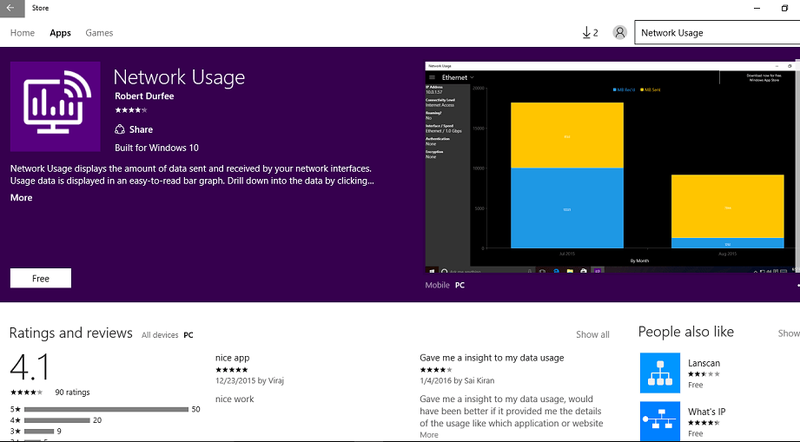Click 'Gave me a insight to my data usage' title
The height and width of the screenshot is (442, 800).
tap(492, 358)
